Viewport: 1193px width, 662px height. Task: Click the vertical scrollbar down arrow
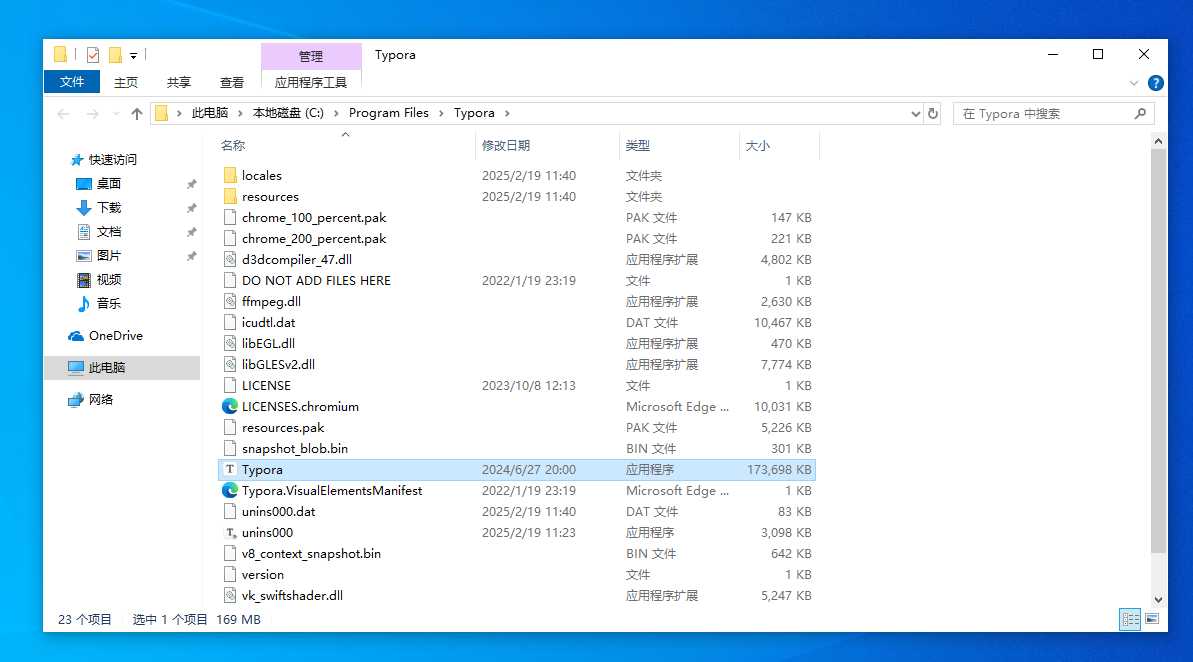pos(1159,600)
